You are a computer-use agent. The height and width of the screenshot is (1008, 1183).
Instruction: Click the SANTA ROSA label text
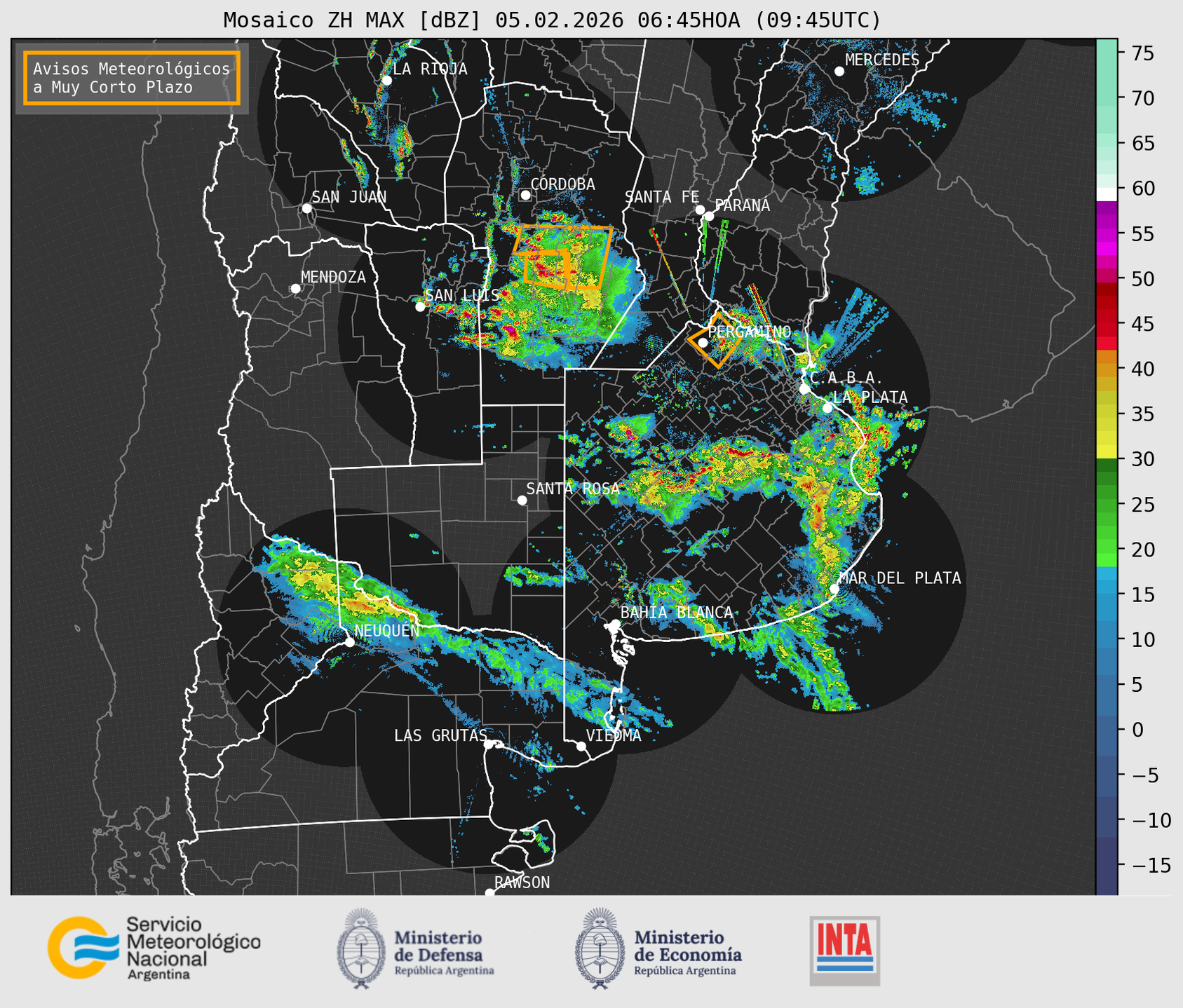tap(573, 489)
